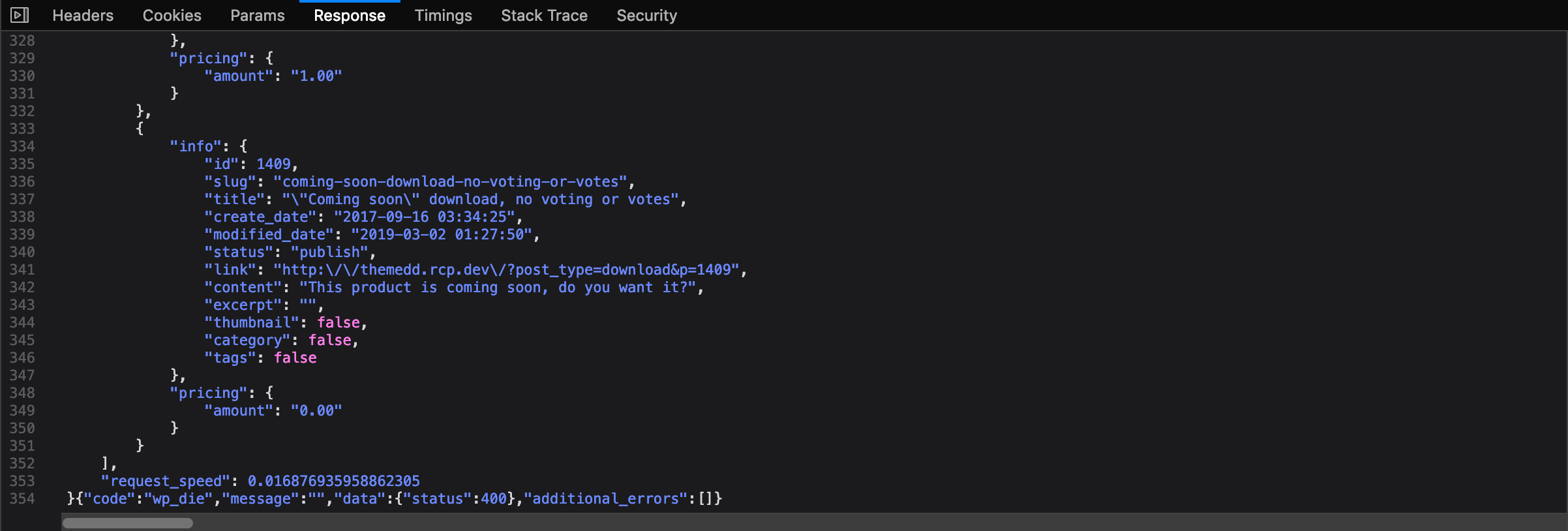Click the themedd.rcp.dev link value
The height and width of the screenshot is (531, 1568).
click(x=506, y=269)
